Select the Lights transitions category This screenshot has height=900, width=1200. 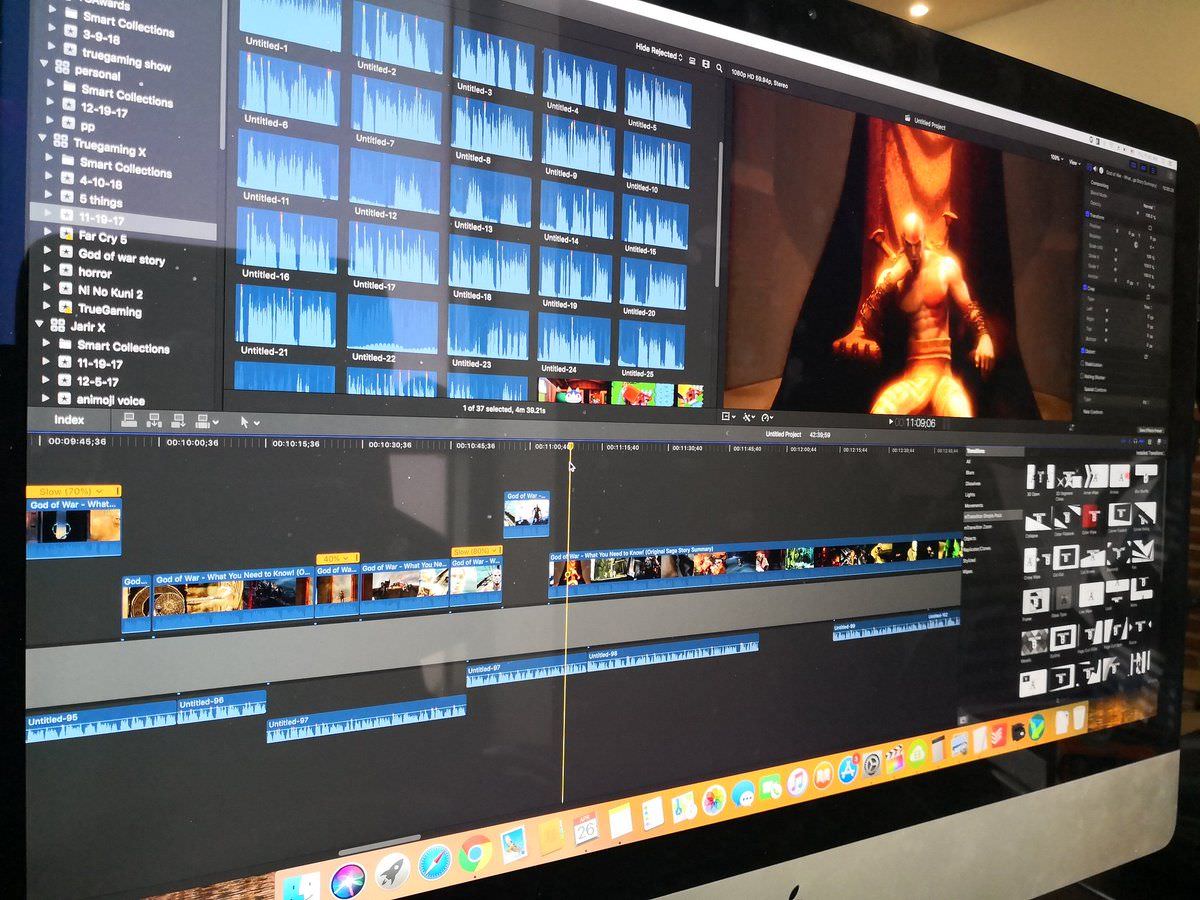click(x=972, y=495)
